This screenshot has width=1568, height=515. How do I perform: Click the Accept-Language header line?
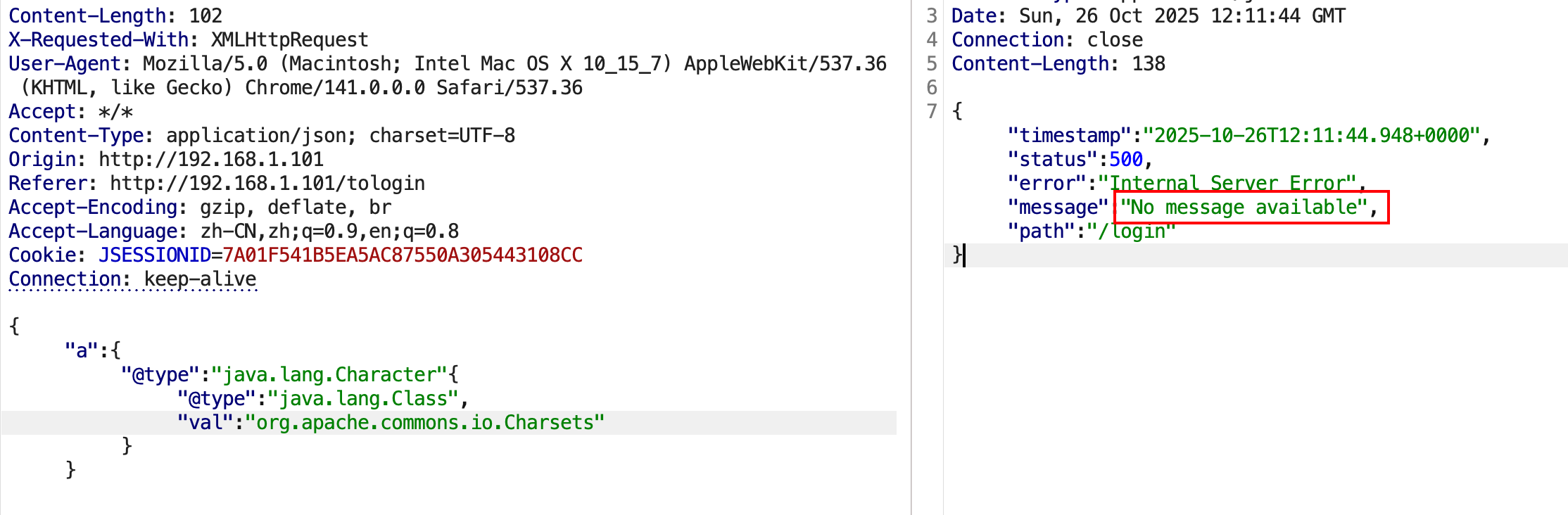coord(233,231)
